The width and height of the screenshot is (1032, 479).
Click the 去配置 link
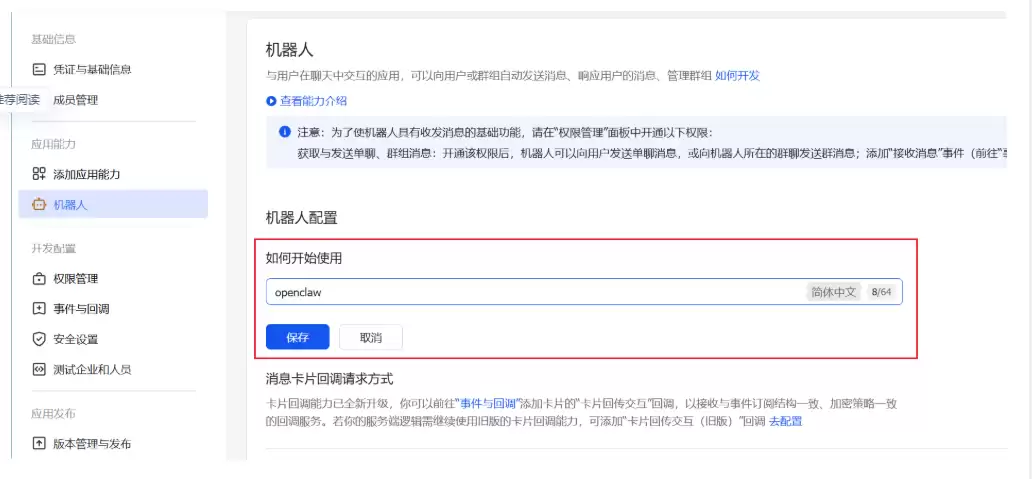(786, 422)
